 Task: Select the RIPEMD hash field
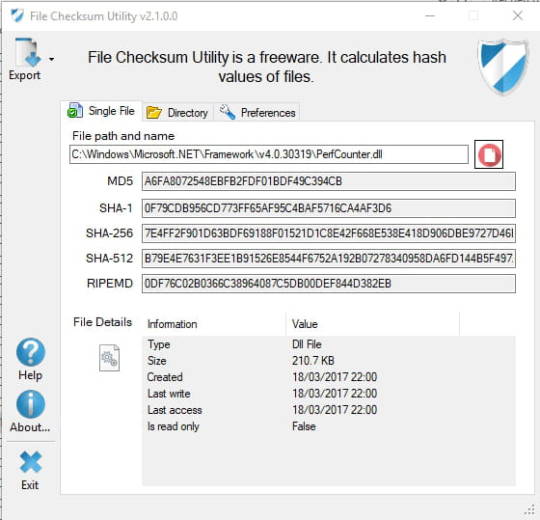pos(329,283)
